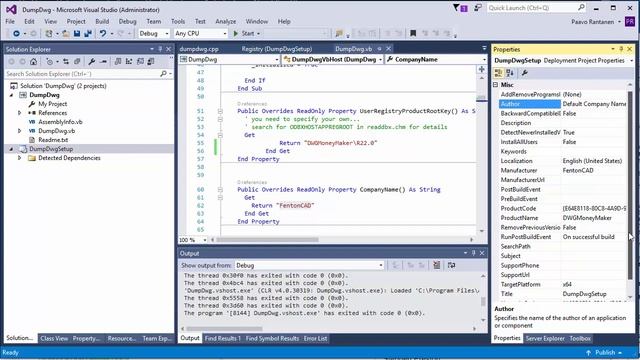The height and width of the screenshot is (360, 640).
Task: Click the New Project toolbar icon
Action: [x=49, y=33]
